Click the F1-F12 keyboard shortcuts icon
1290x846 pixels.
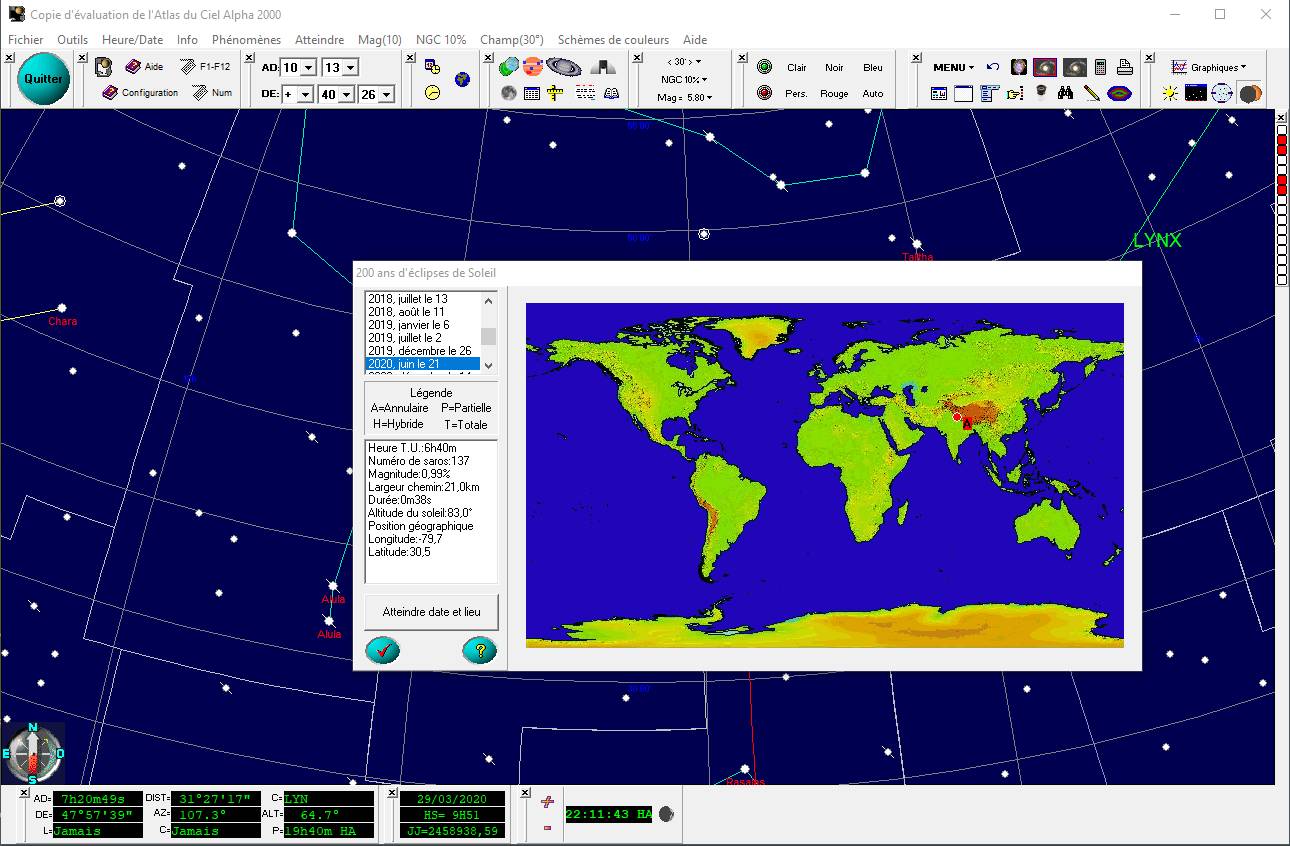188,67
